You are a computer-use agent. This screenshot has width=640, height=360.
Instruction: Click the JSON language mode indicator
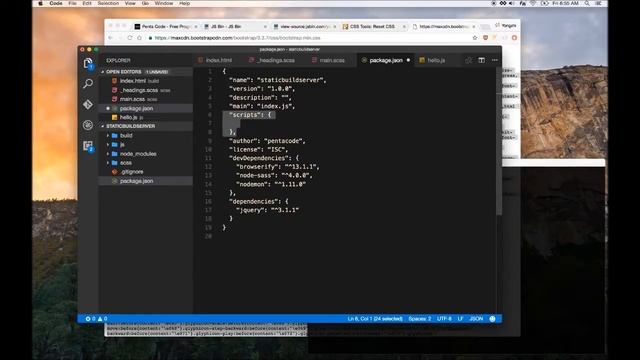coord(476,319)
